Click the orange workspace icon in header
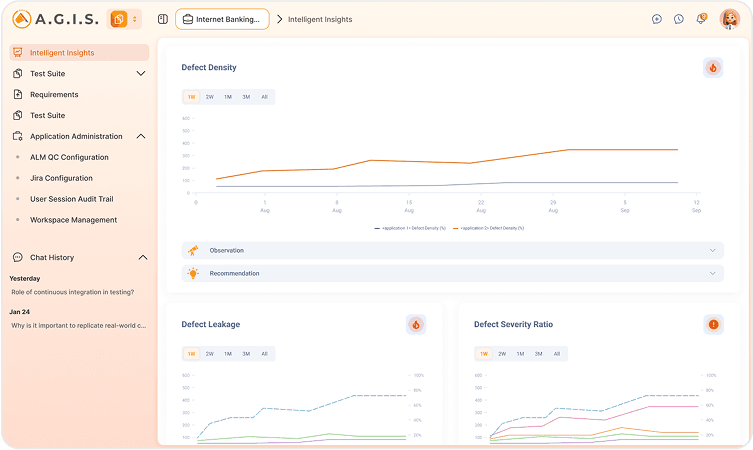This screenshot has height=450, width=753. tap(119, 19)
